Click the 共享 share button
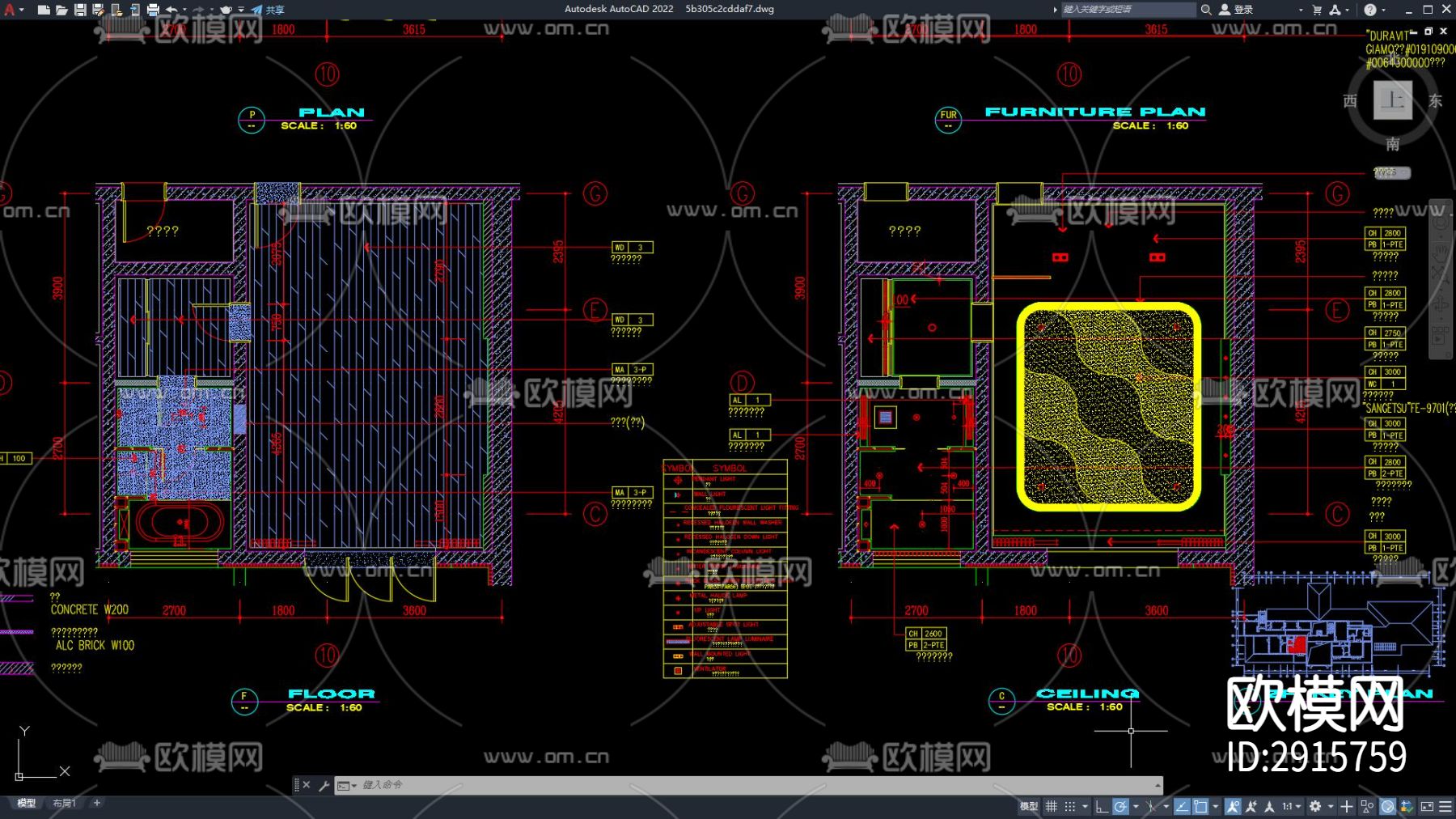The width and height of the screenshot is (1456, 819). coord(269,10)
